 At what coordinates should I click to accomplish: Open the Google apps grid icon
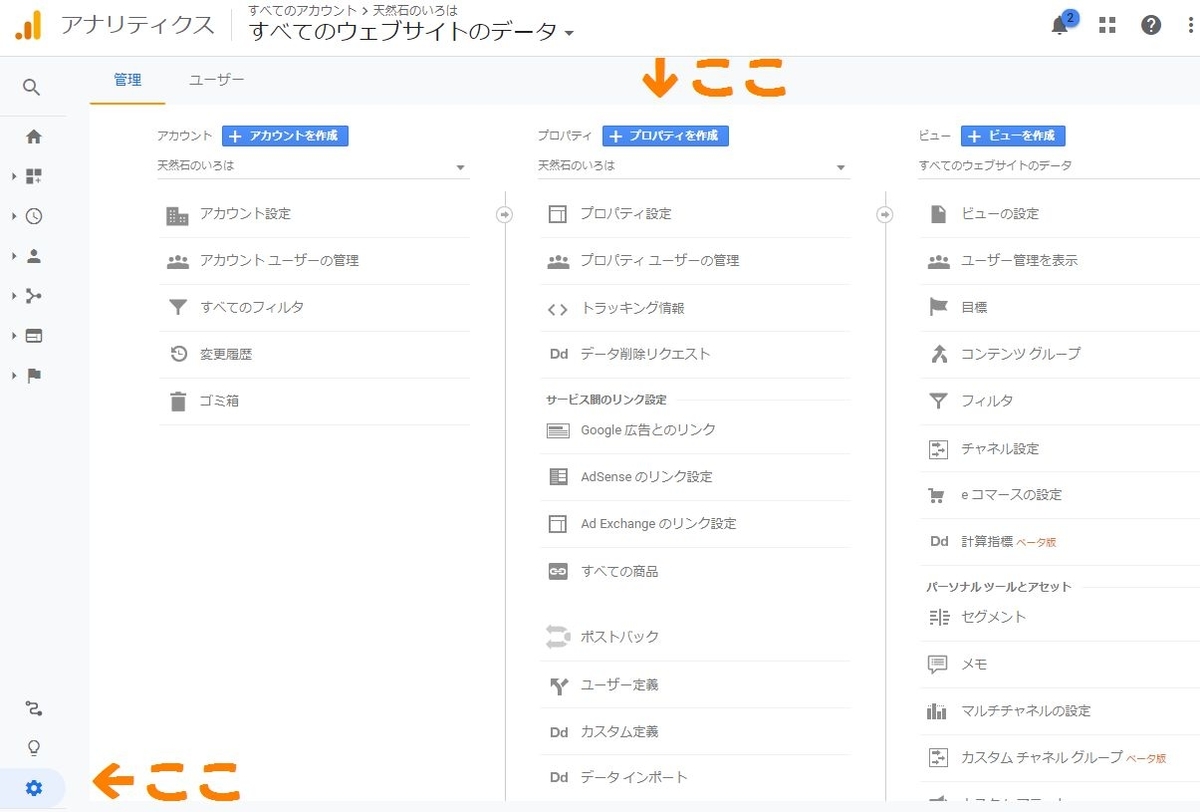1106,25
